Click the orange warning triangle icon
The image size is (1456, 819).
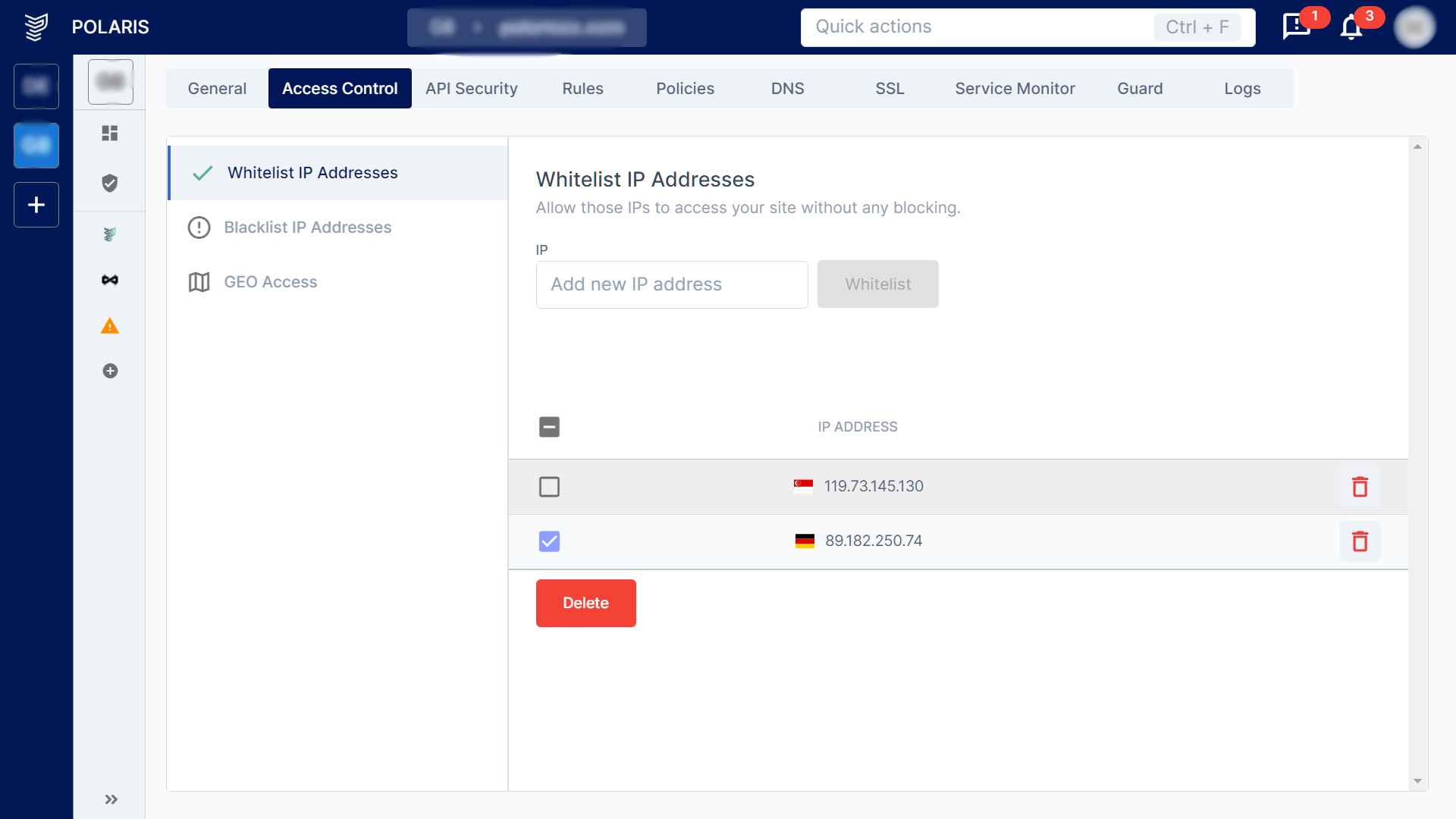(x=110, y=326)
